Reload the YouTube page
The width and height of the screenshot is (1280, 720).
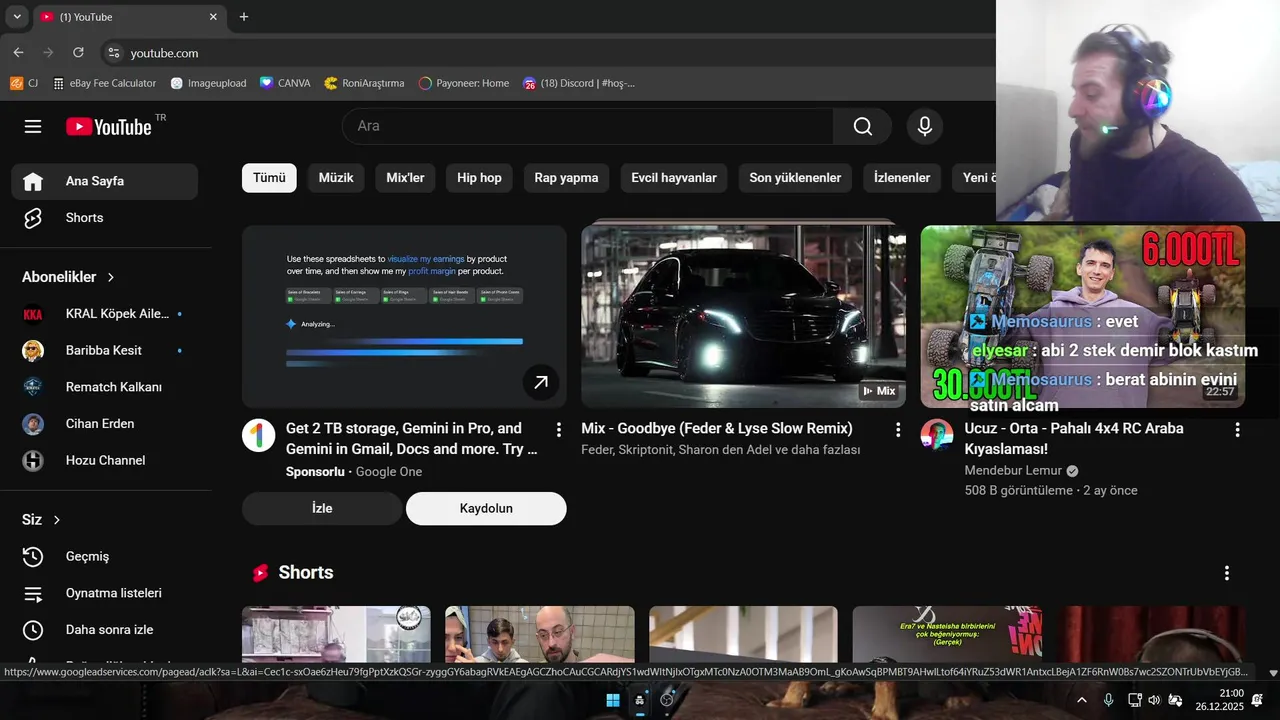click(78, 53)
